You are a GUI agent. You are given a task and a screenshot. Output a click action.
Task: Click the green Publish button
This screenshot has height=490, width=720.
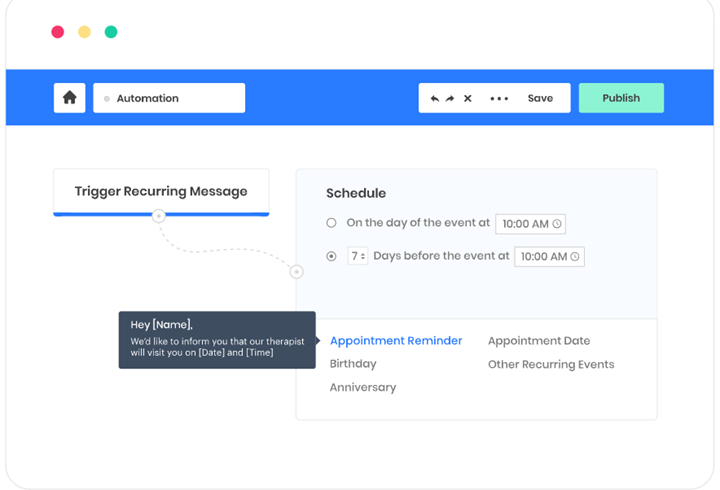point(621,98)
